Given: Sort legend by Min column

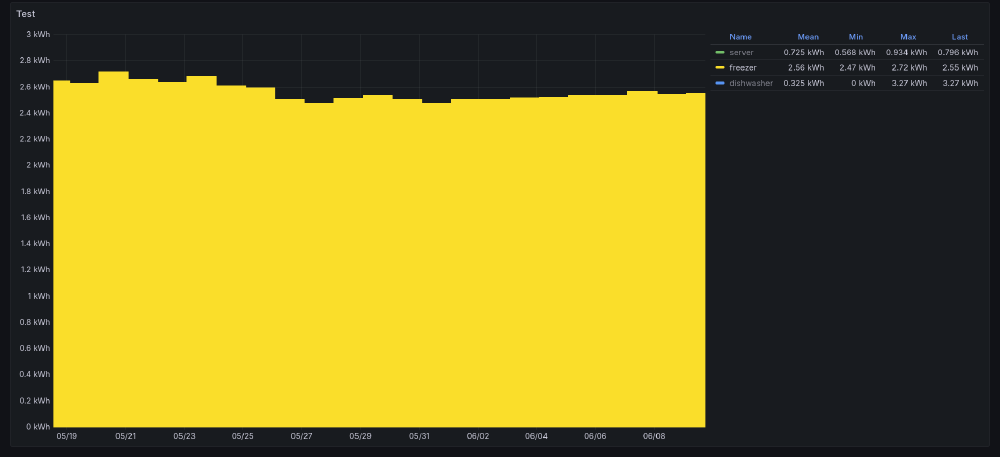Looking at the screenshot, I should (x=856, y=37).
